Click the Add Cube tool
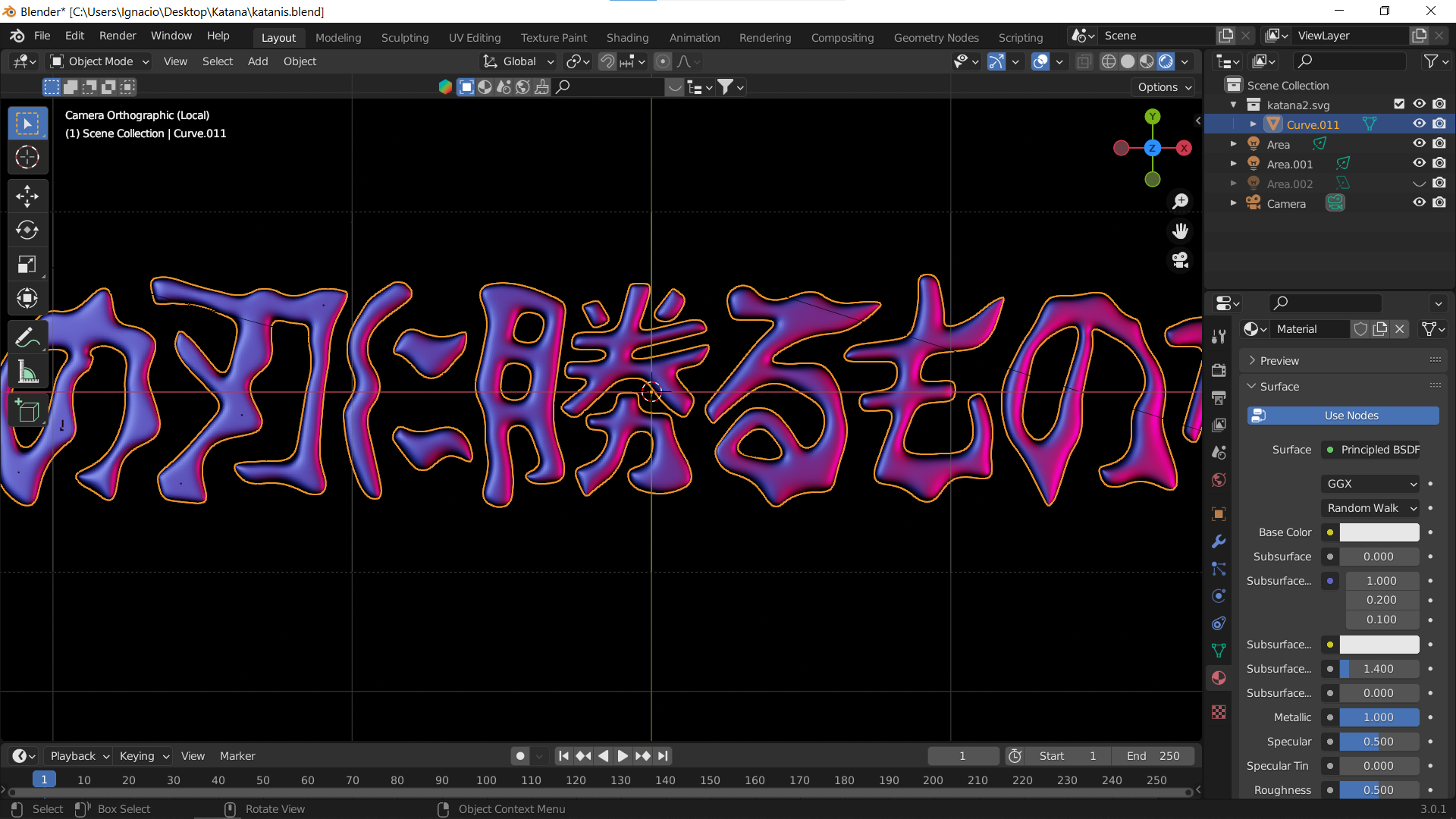 click(27, 410)
